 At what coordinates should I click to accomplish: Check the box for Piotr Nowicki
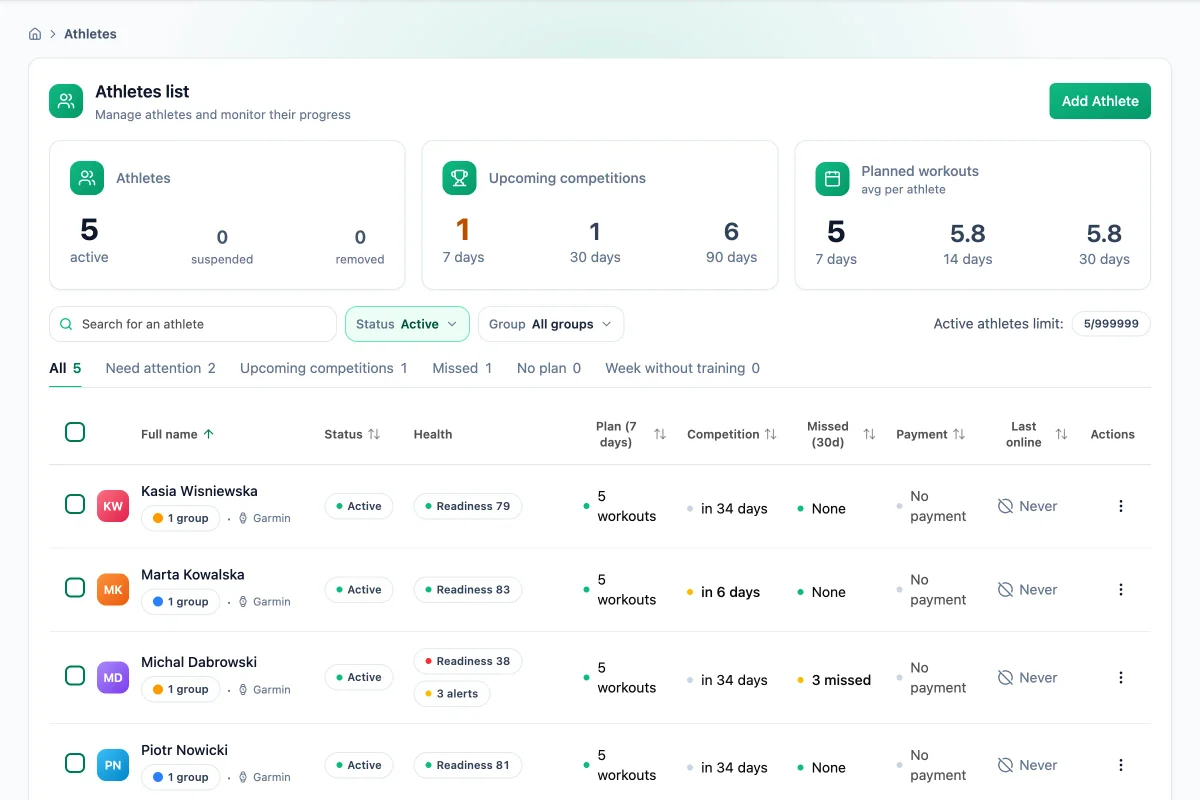(75, 764)
